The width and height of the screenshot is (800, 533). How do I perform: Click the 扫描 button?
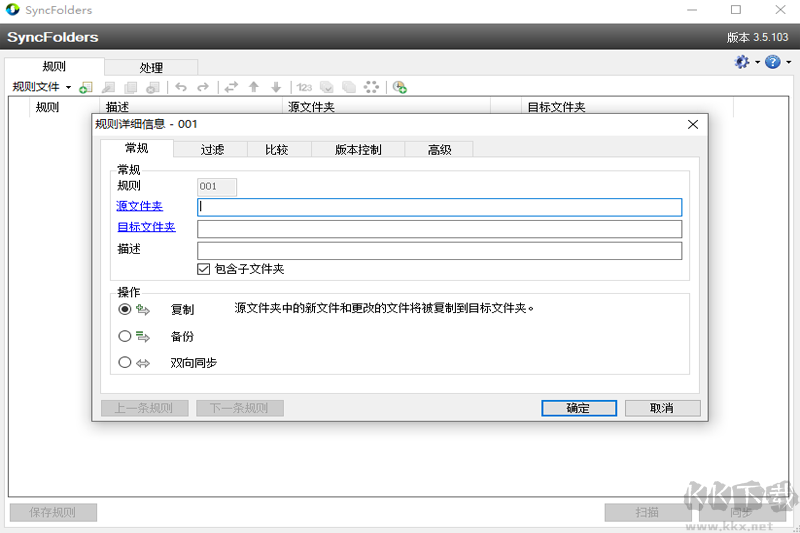648,512
